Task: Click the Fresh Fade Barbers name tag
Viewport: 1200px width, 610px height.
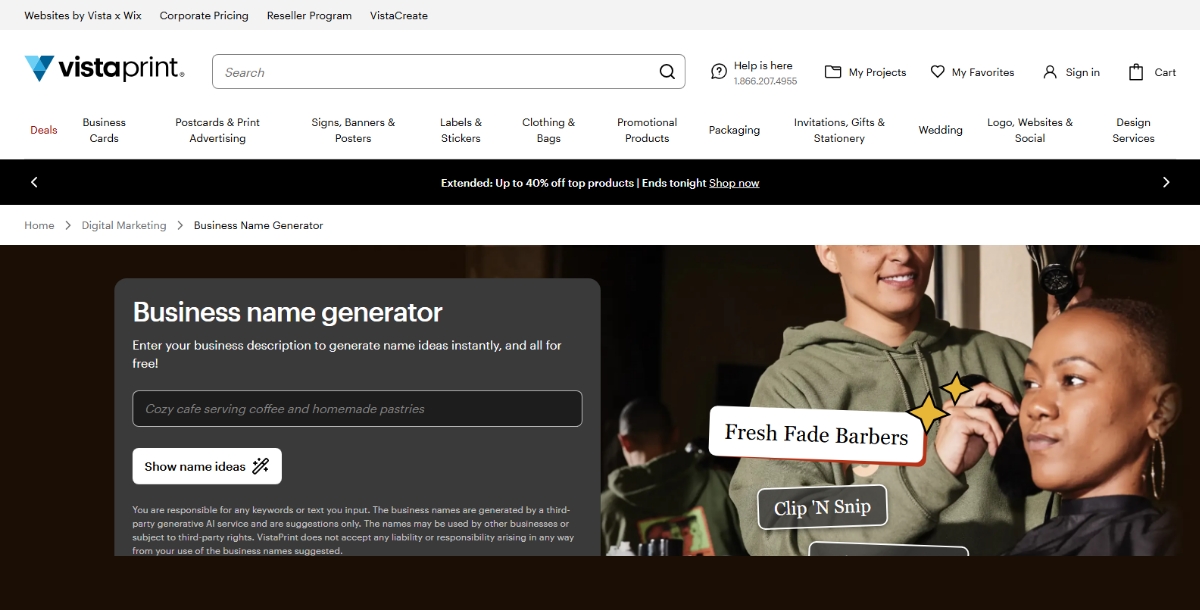Action: [816, 435]
